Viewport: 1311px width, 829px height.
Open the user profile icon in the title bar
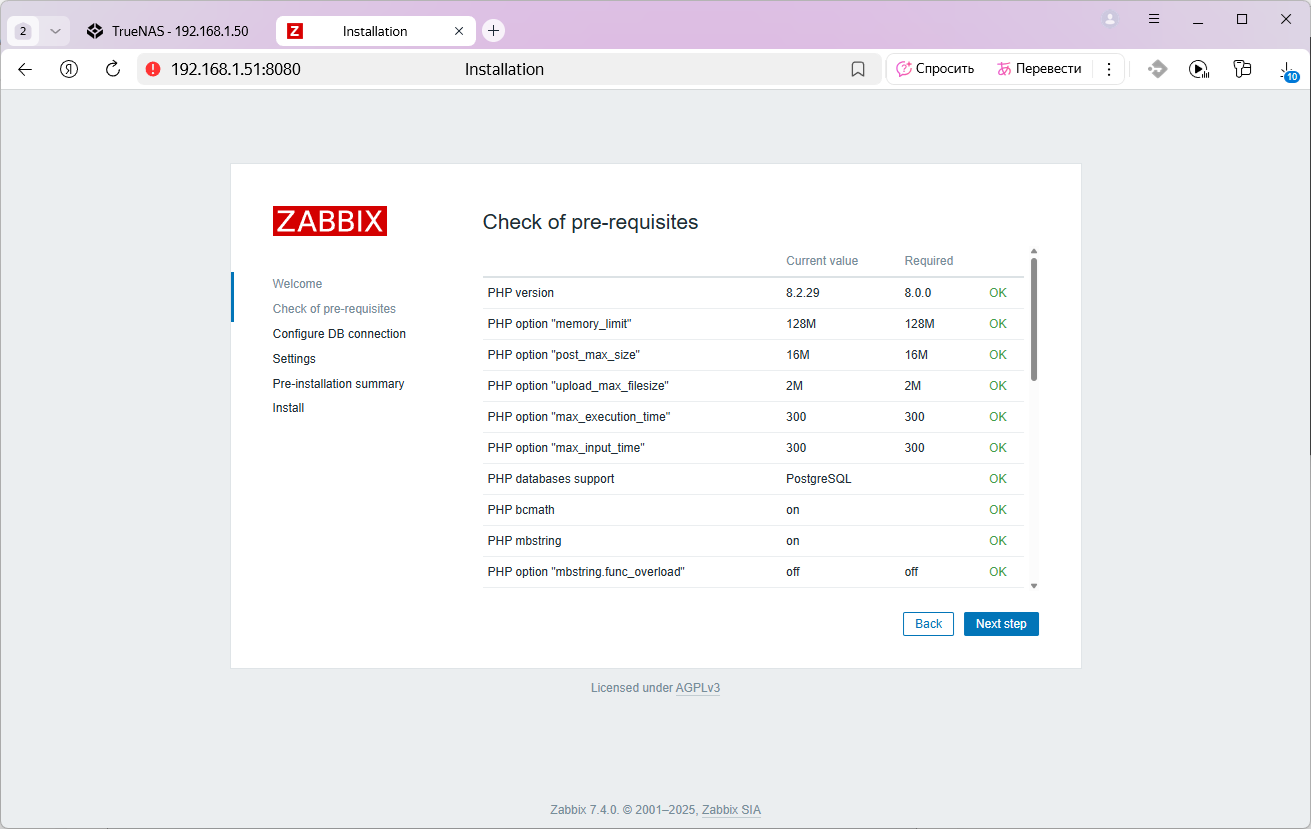click(x=1110, y=19)
